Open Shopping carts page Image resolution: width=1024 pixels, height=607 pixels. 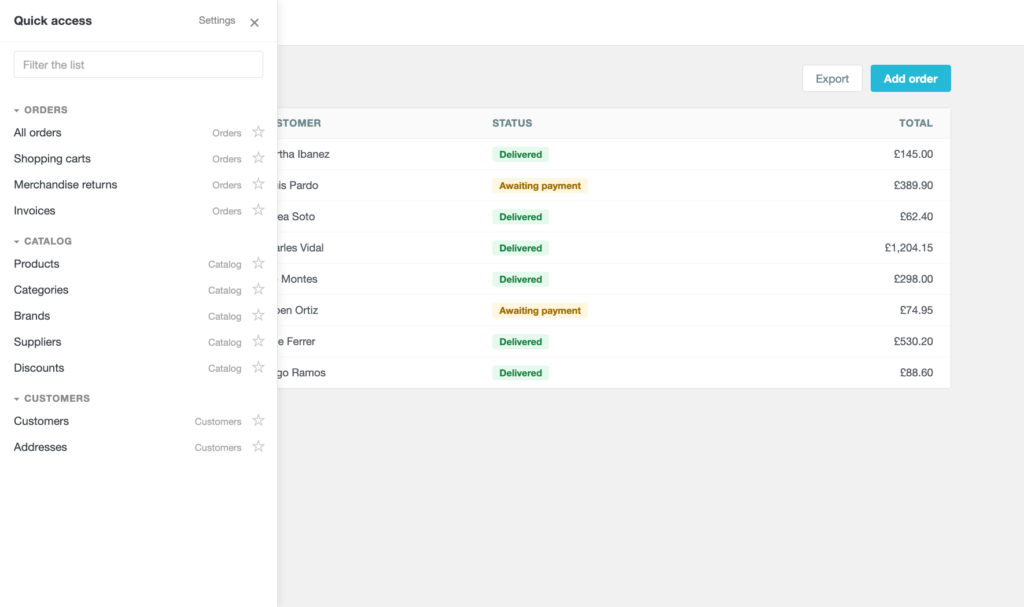(52, 159)
